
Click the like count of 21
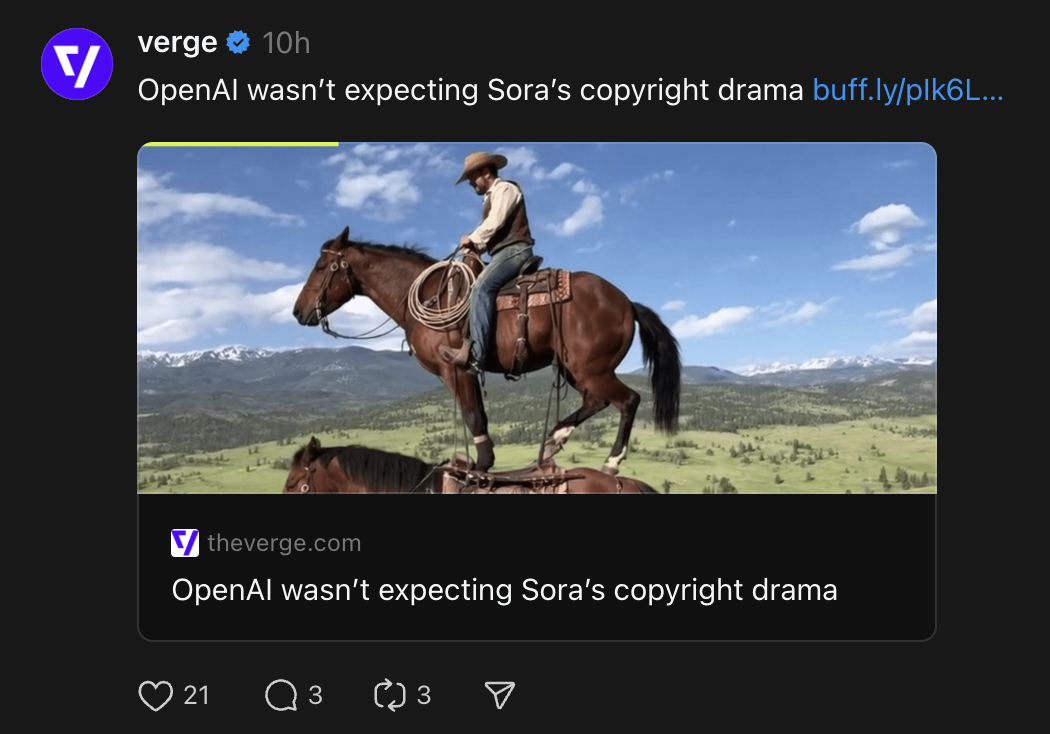click(x=197, y=695)
